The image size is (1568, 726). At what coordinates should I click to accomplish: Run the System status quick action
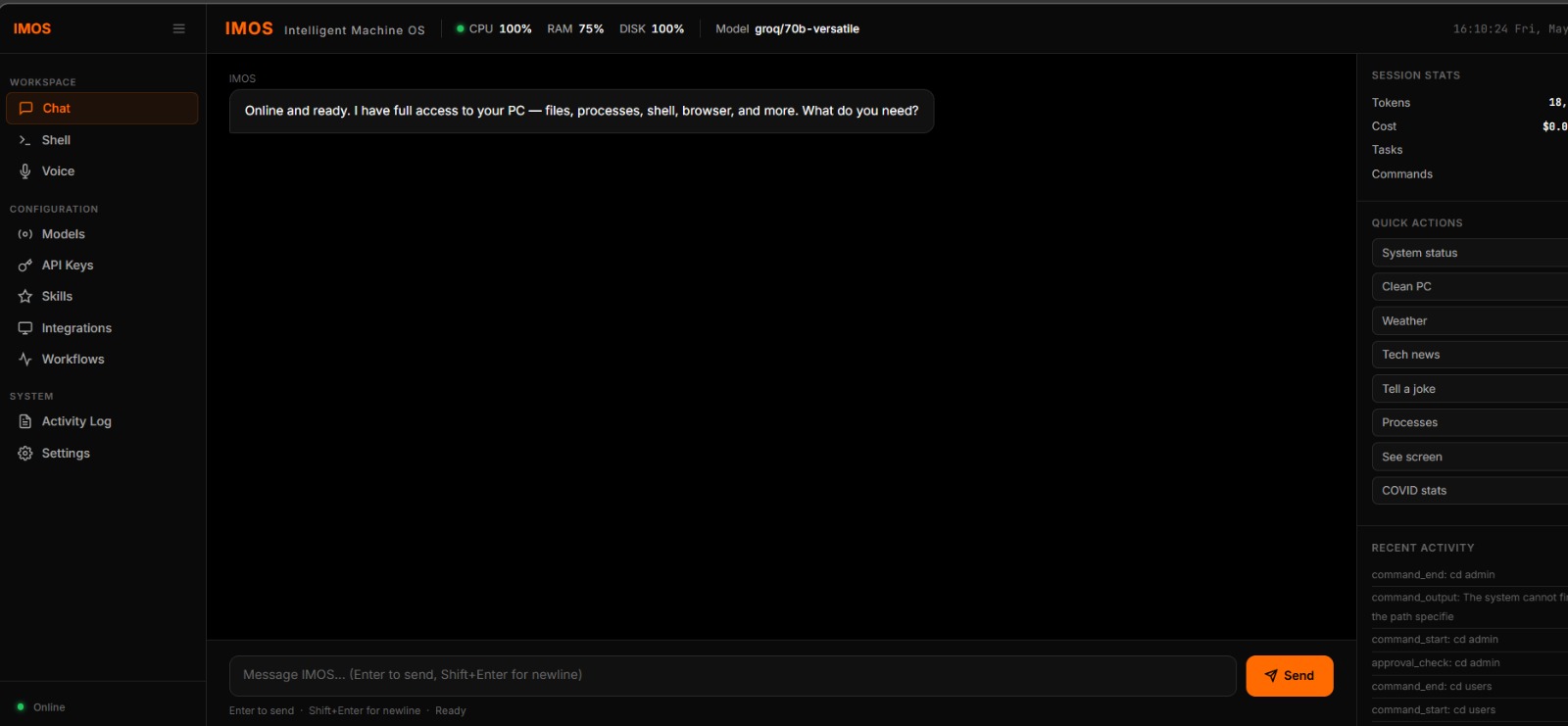click(x=1470, y=253)
